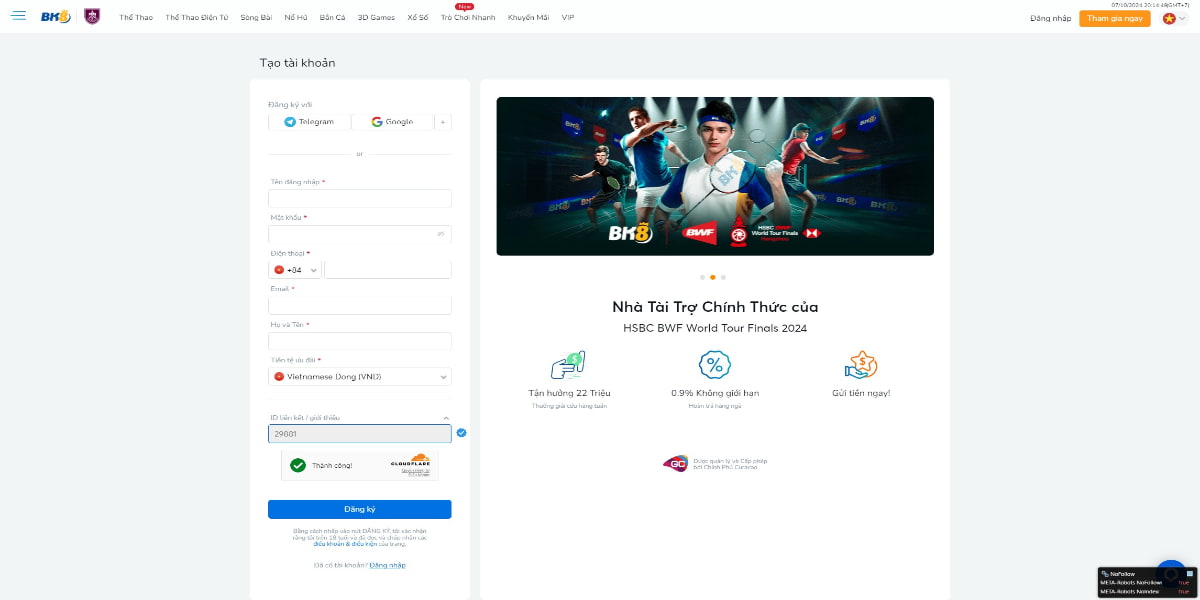Go to Sòng Bài section
This screenshot has height=600, width=1200.
[x=257, y=18]
